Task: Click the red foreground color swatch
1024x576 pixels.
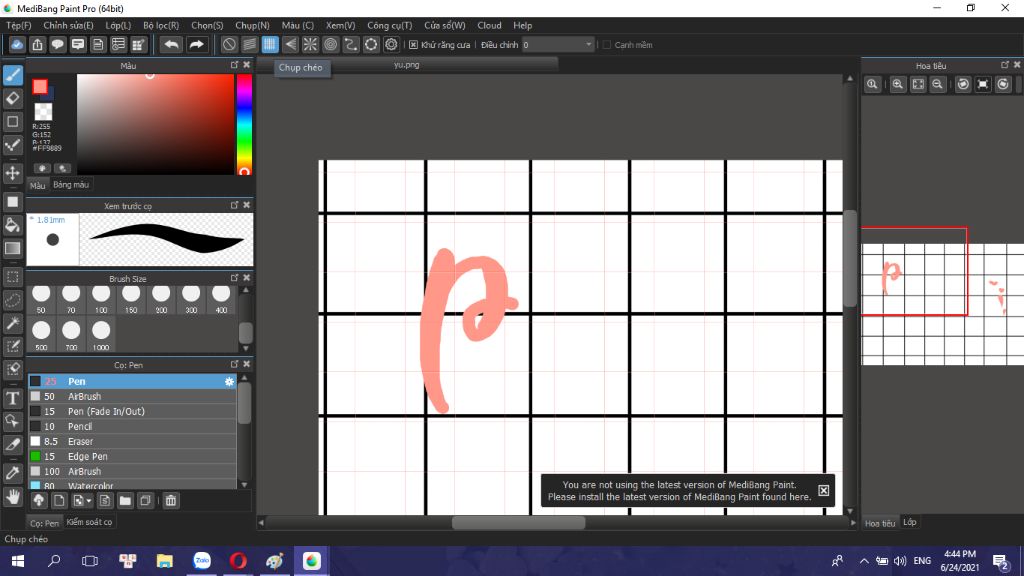Action: click(40, 86)
